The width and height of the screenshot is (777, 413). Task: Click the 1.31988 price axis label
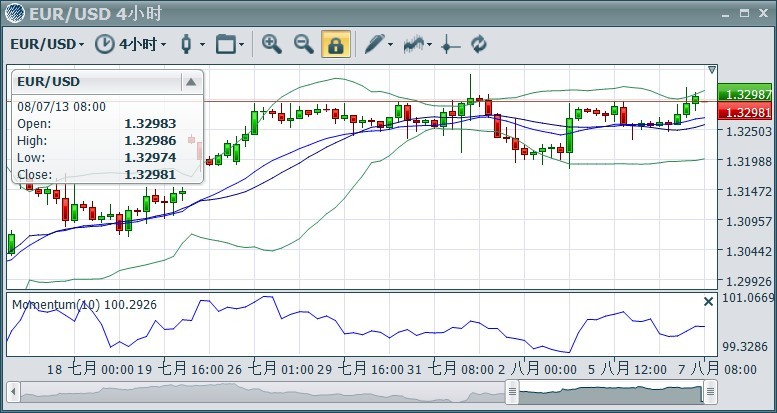pyautogui.click(x=749, y=162)
